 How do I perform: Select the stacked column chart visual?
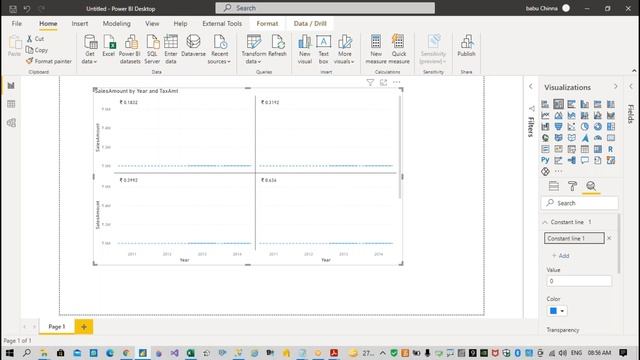pos(558,104)
